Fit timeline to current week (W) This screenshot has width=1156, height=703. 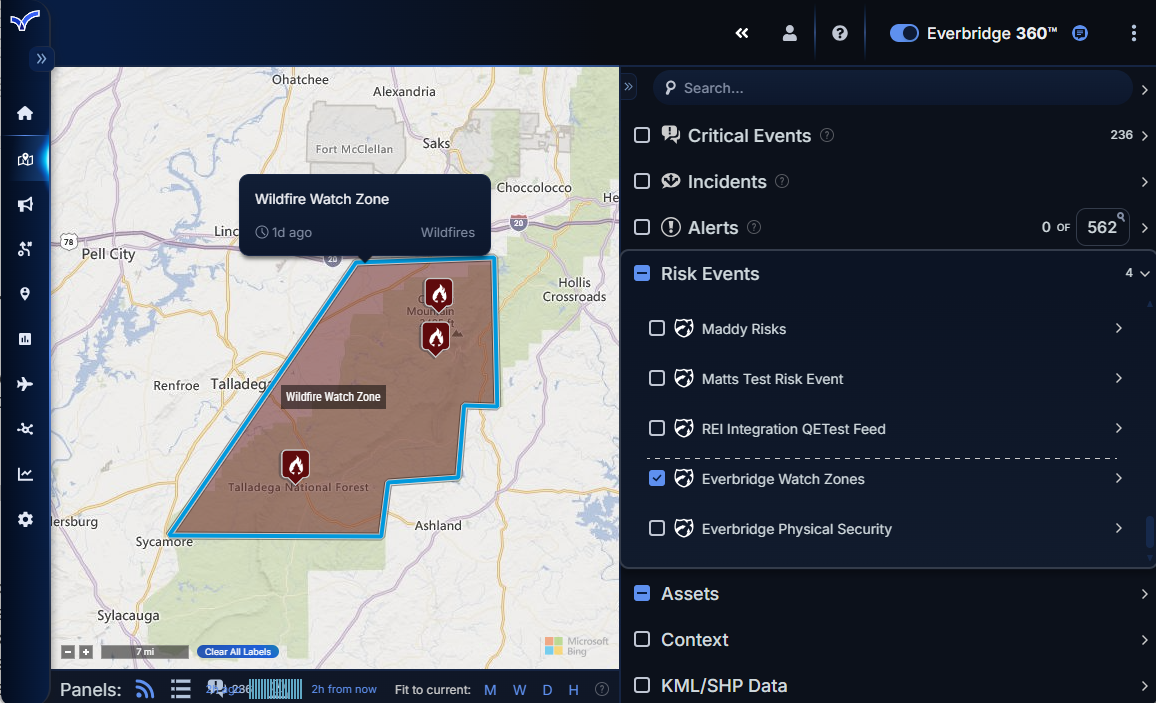point(519,690)
